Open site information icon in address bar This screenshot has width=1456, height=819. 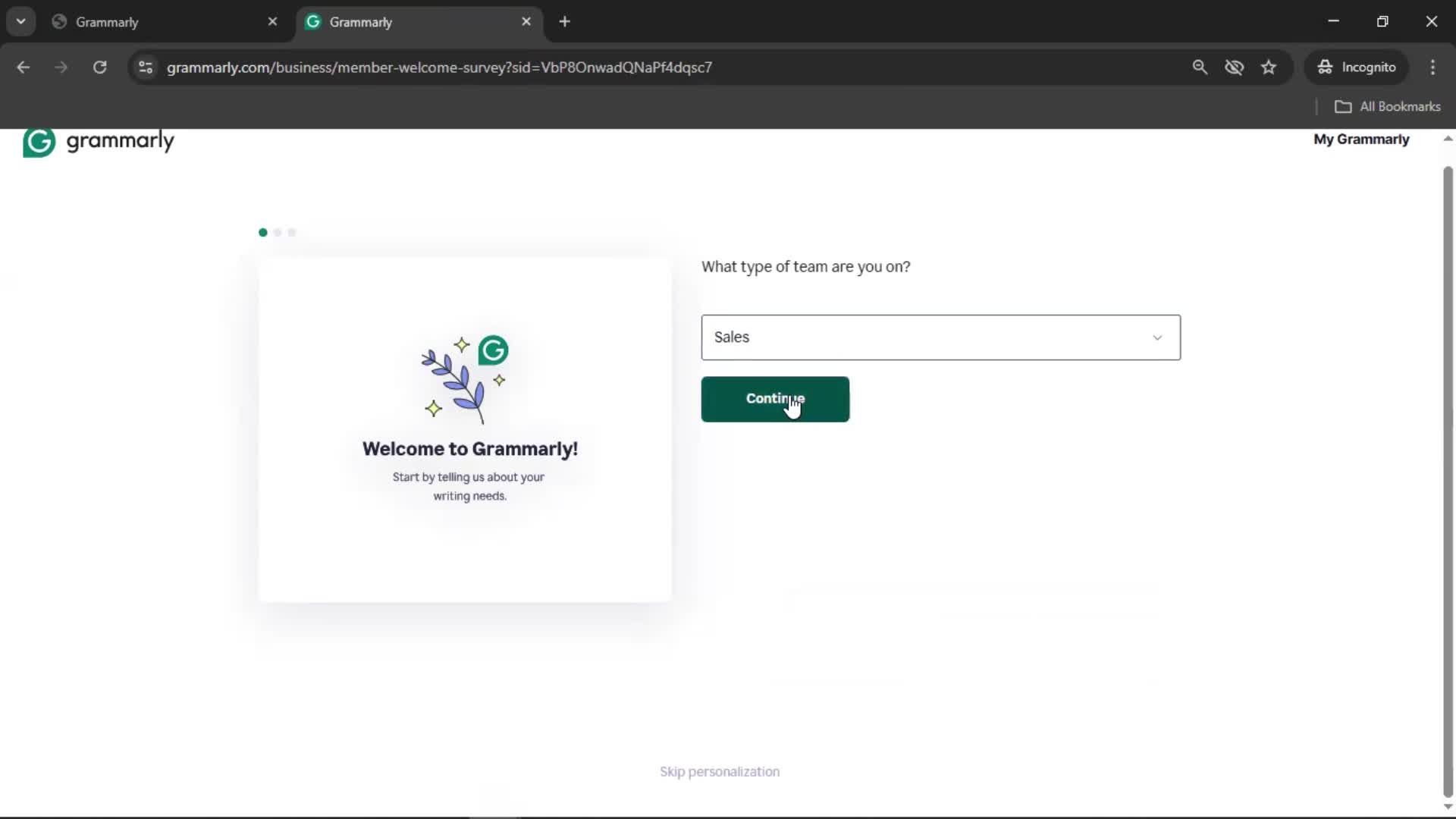tap(146, 67)
